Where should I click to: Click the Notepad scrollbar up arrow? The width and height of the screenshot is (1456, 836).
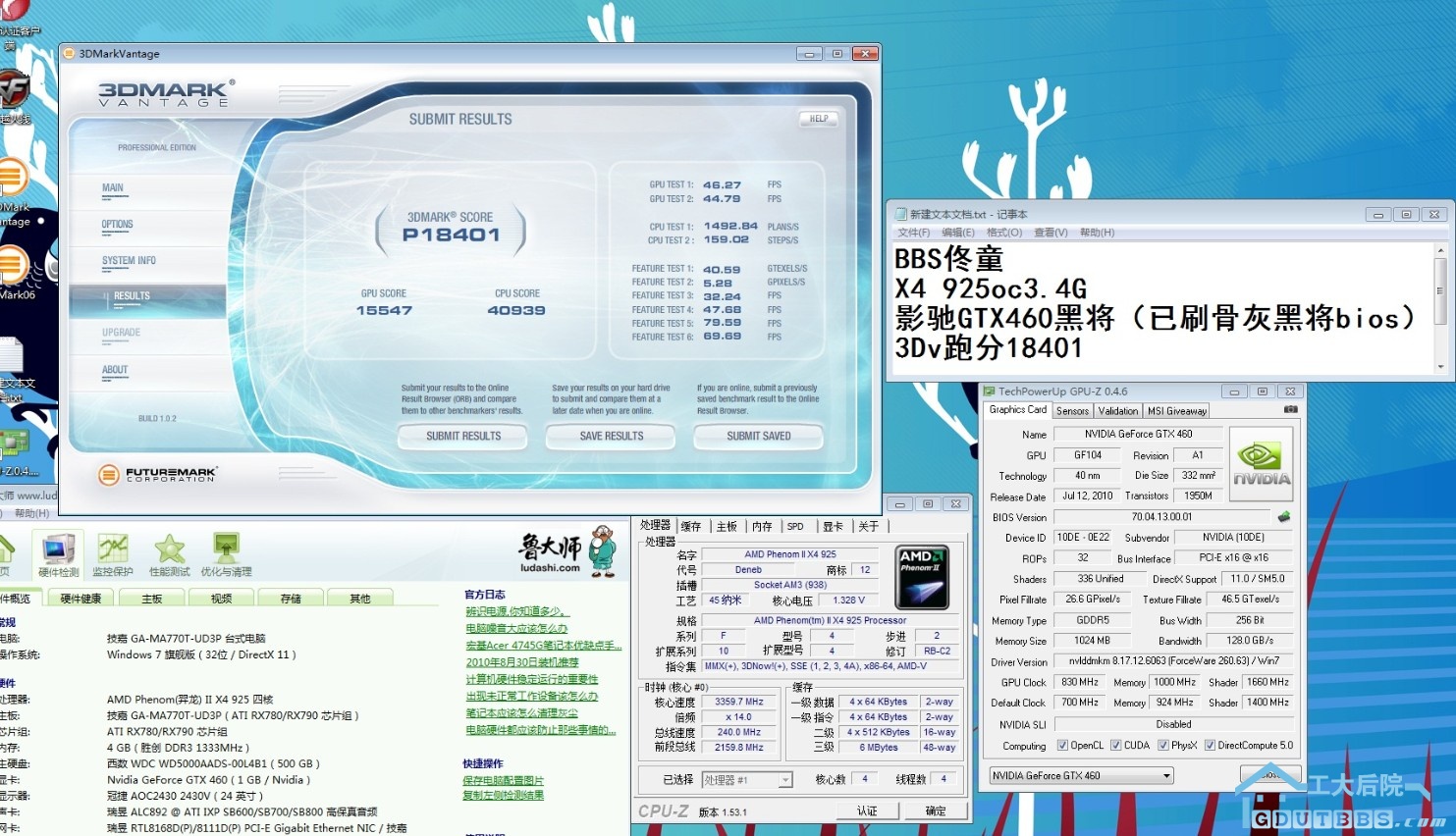point(1440,251)
